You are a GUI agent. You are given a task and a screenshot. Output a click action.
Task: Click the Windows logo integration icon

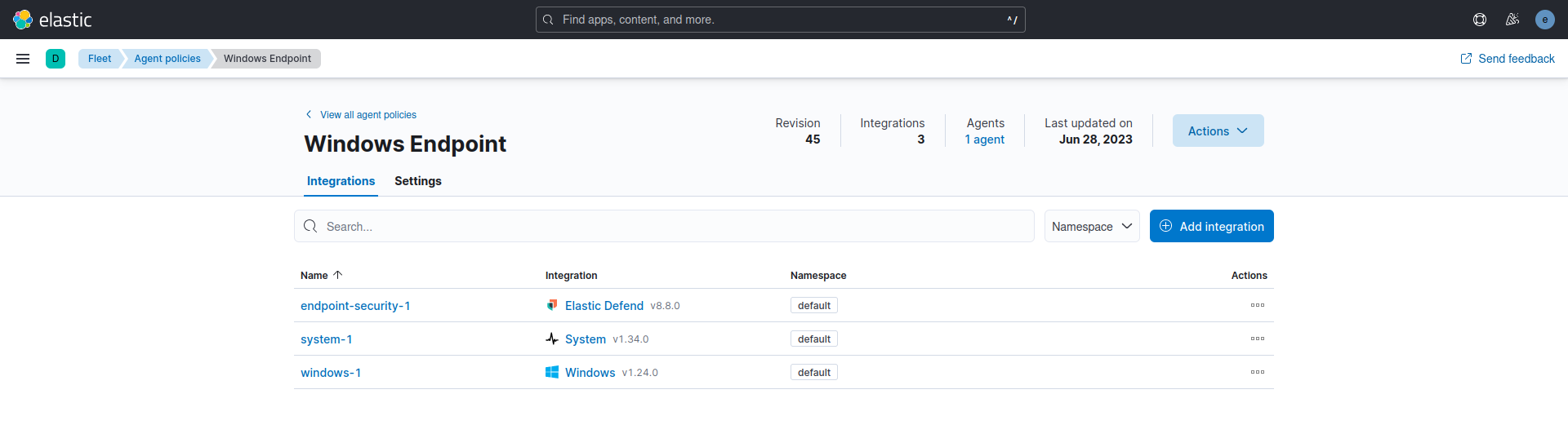click(x=552, y=372)
